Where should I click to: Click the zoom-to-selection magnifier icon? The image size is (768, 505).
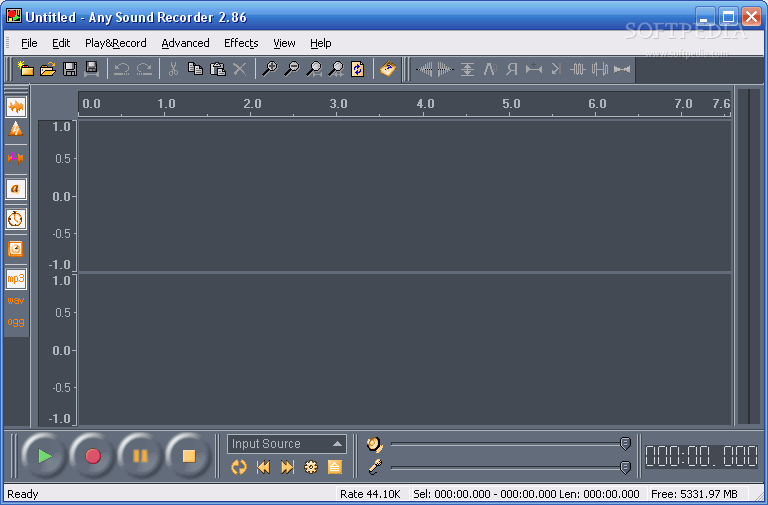coord(313,69)
